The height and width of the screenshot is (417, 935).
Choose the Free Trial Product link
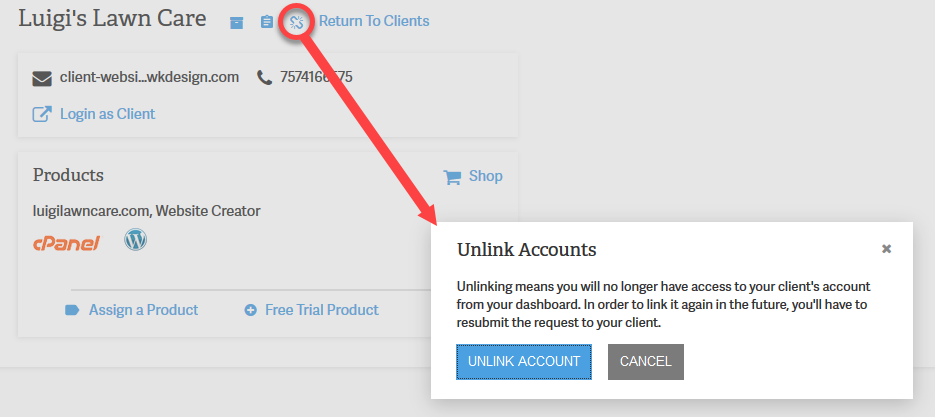click(321, 310)
